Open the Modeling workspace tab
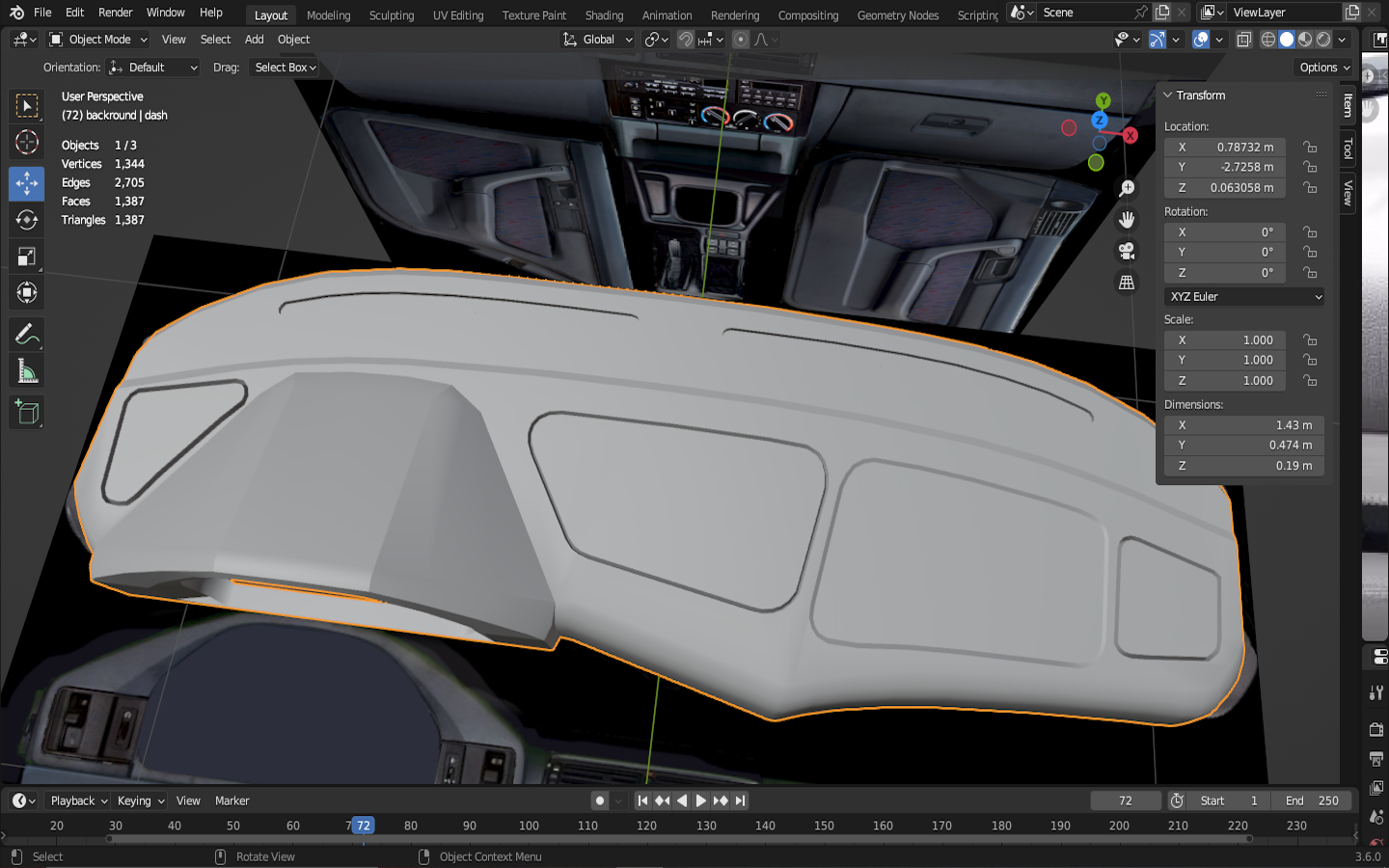 click(x=328, y=15)
